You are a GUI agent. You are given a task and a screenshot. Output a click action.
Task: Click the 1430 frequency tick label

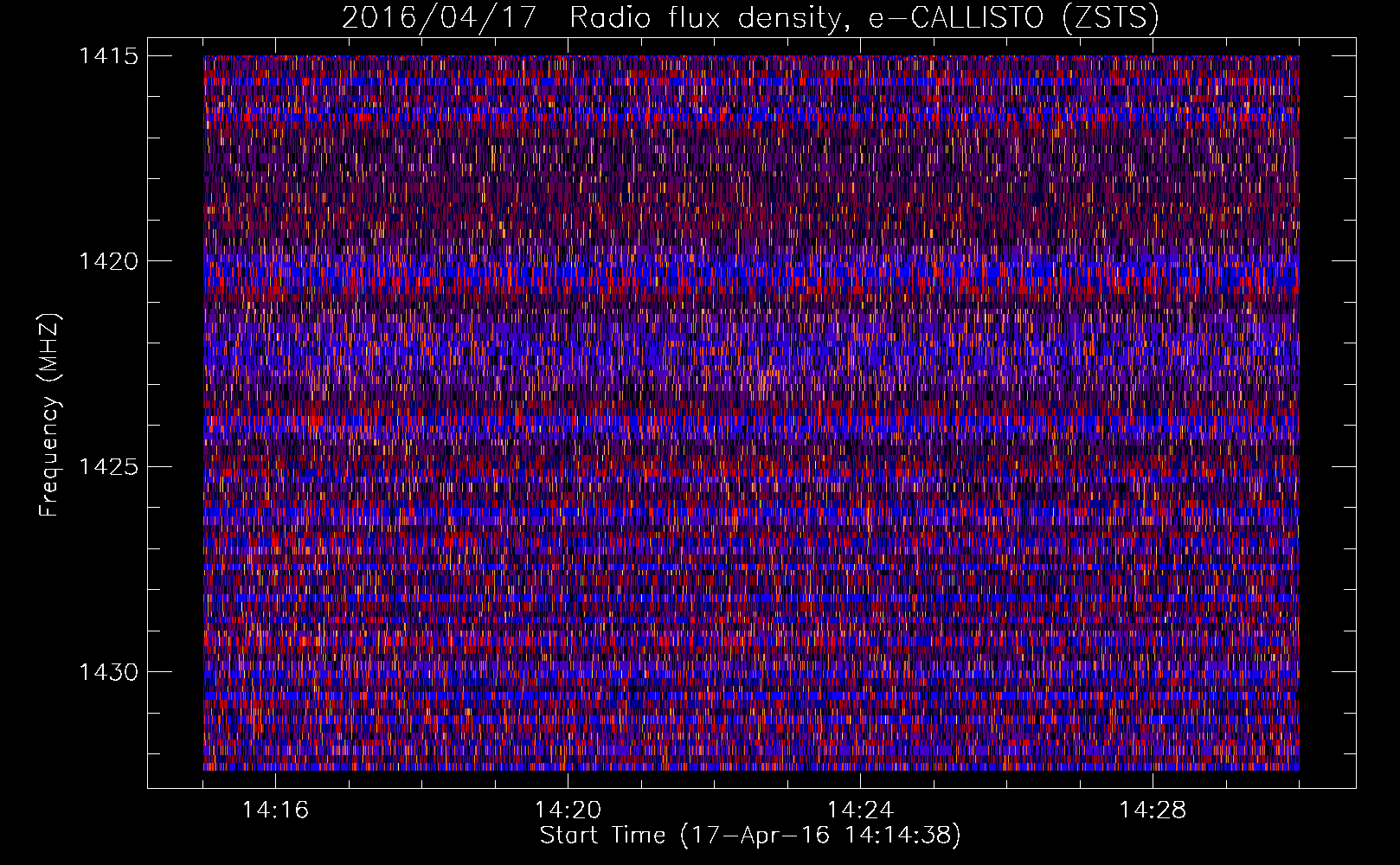tap(109, 672)
